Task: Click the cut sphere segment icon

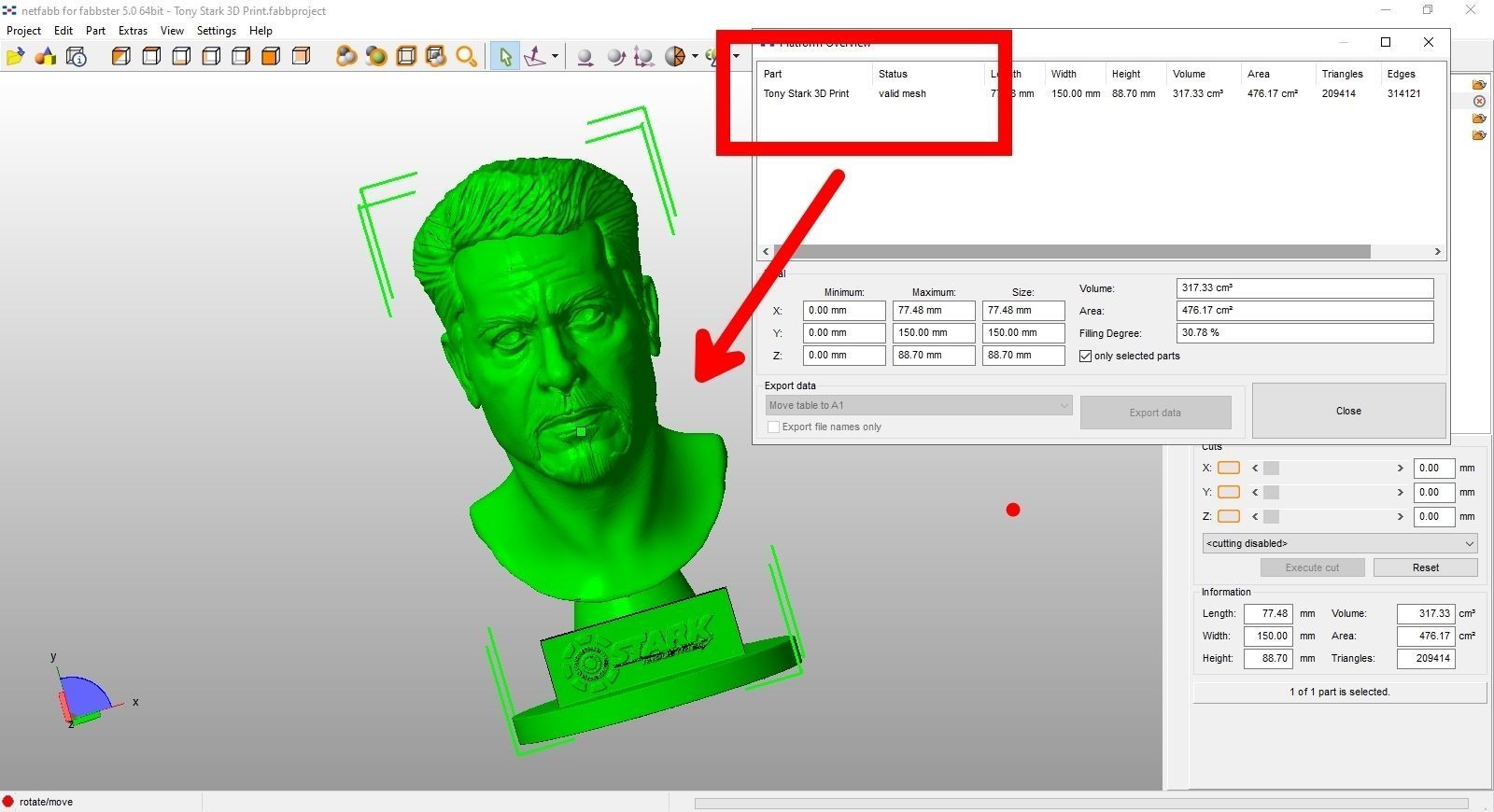Action: [x=675, y=57]
